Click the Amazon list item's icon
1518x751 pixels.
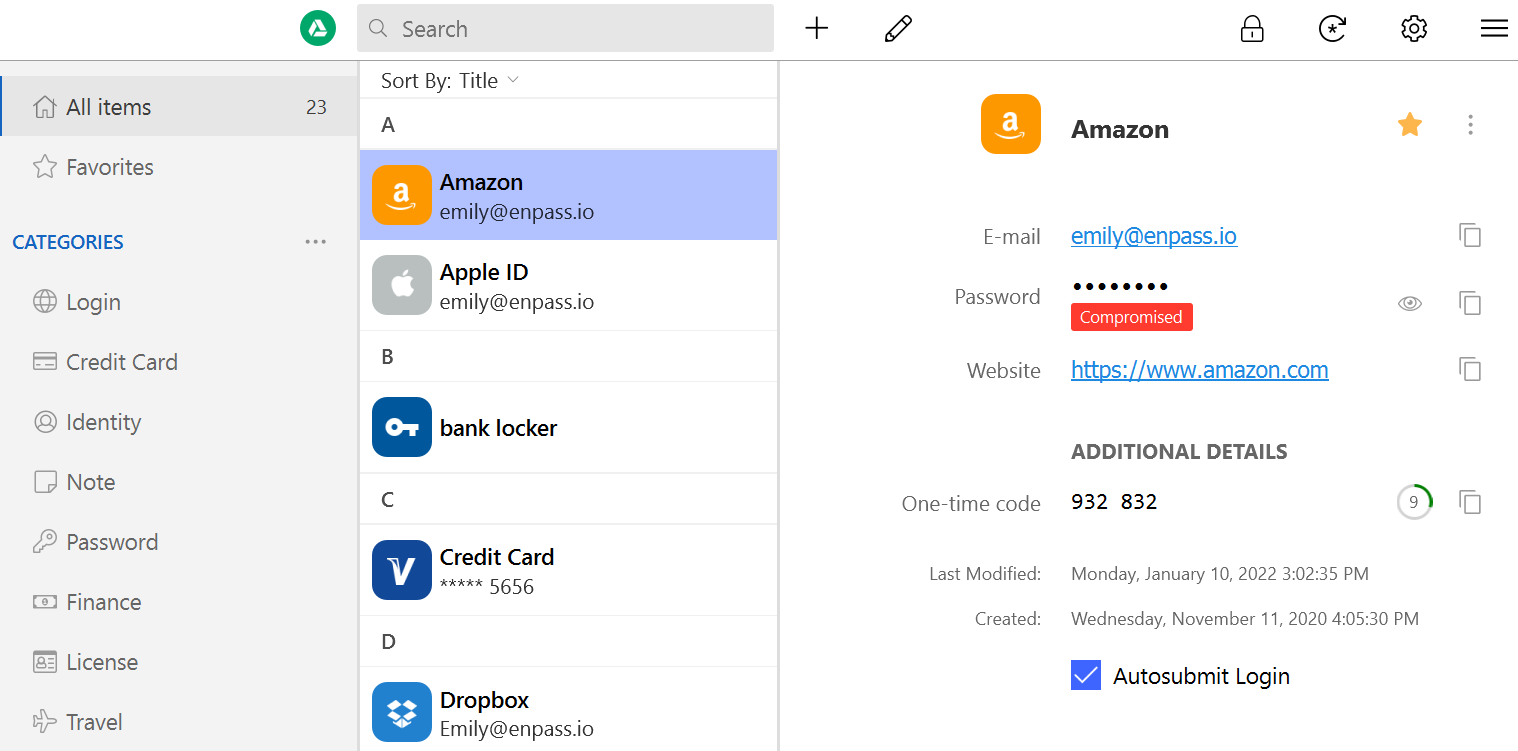pyautogui.click(x=402, y=195)
